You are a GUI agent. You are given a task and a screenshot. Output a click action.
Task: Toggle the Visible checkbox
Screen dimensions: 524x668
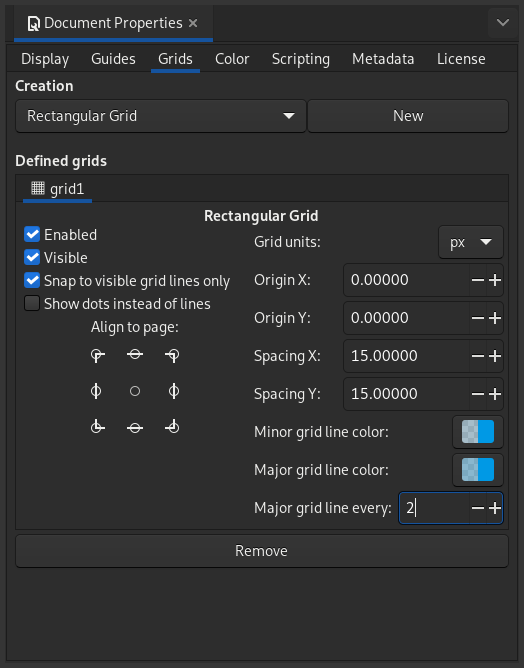32,257
